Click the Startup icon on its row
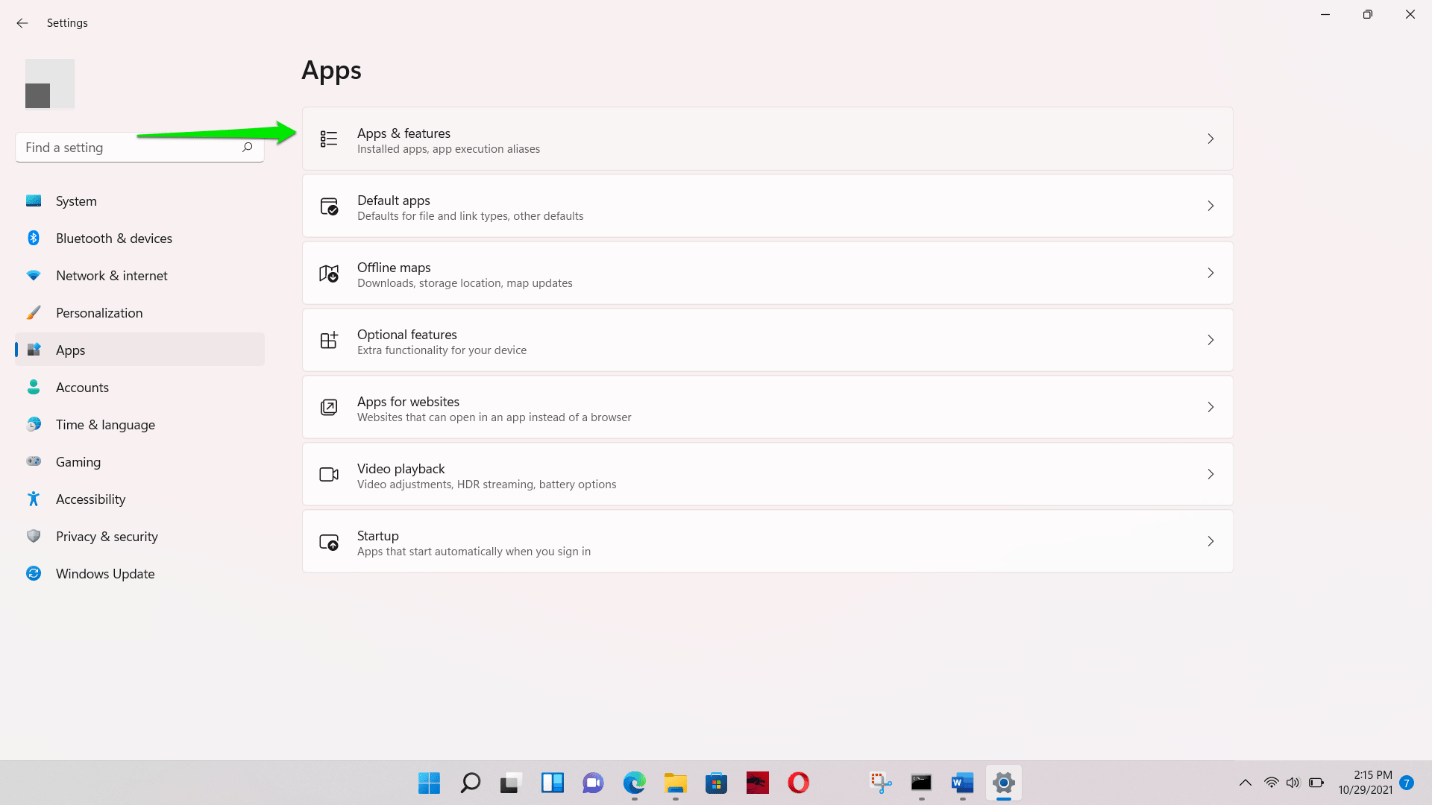Screen dimensions: 1432x805 (x=329, y=541)
